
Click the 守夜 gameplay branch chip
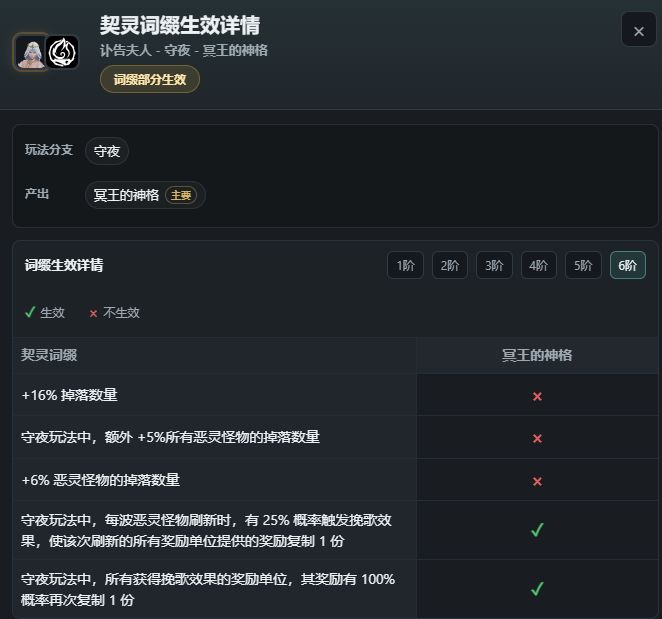[x=107, y=151]
